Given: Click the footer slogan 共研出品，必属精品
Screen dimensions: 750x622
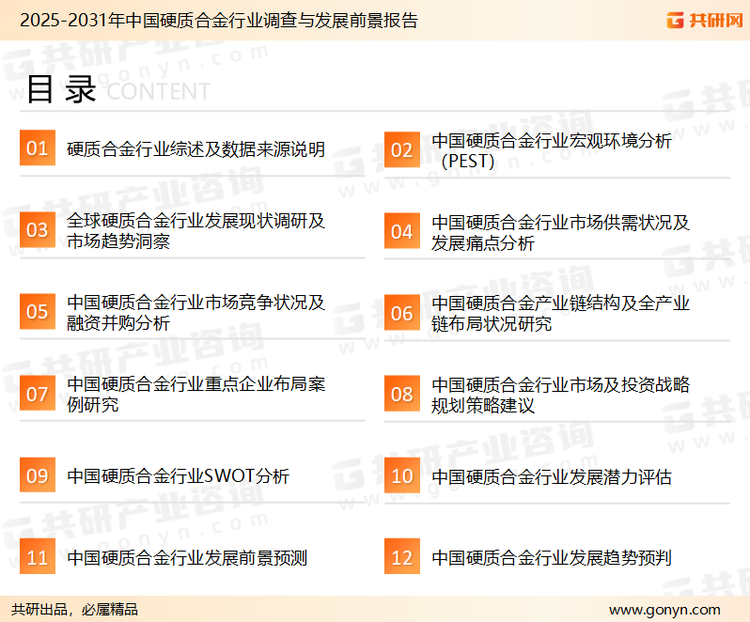Looking at the screenshot, I should pos(75,610).
